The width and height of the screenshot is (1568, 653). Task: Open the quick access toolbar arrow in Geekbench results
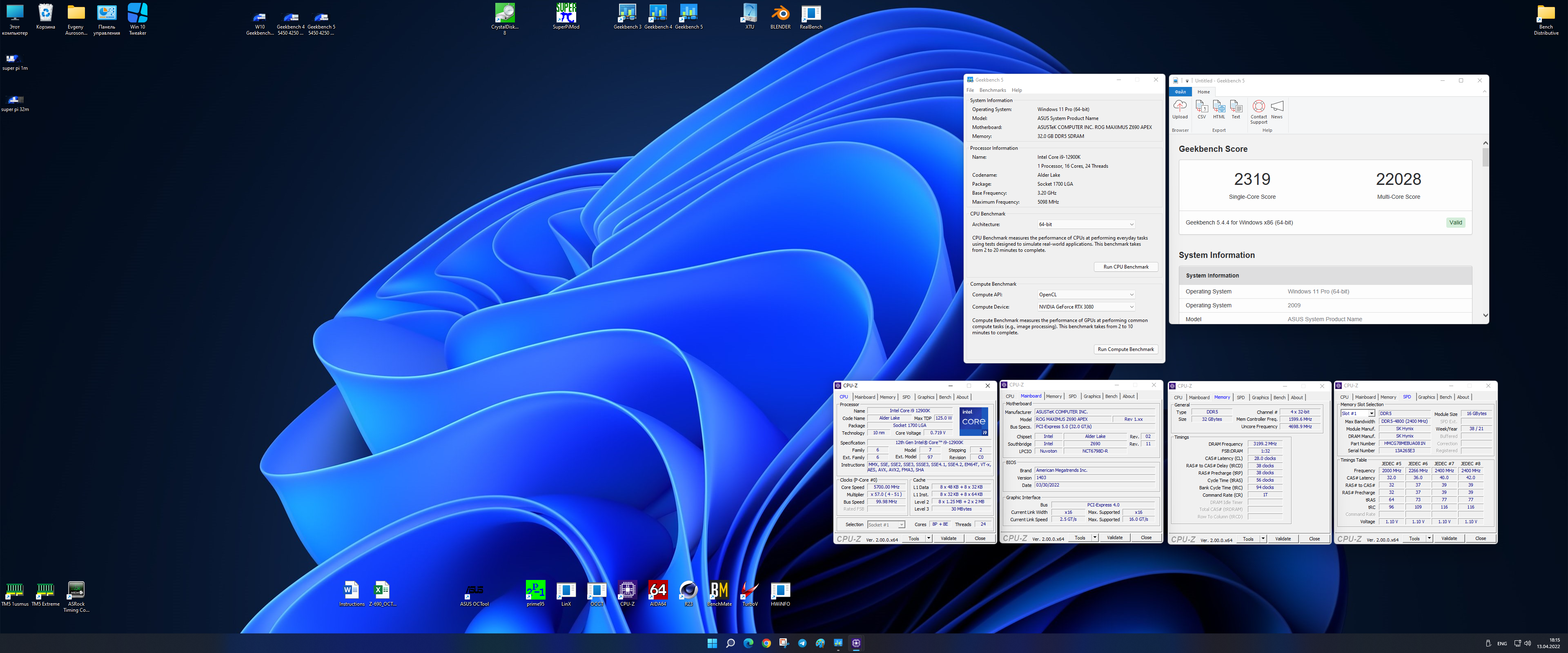[1187, 80]
